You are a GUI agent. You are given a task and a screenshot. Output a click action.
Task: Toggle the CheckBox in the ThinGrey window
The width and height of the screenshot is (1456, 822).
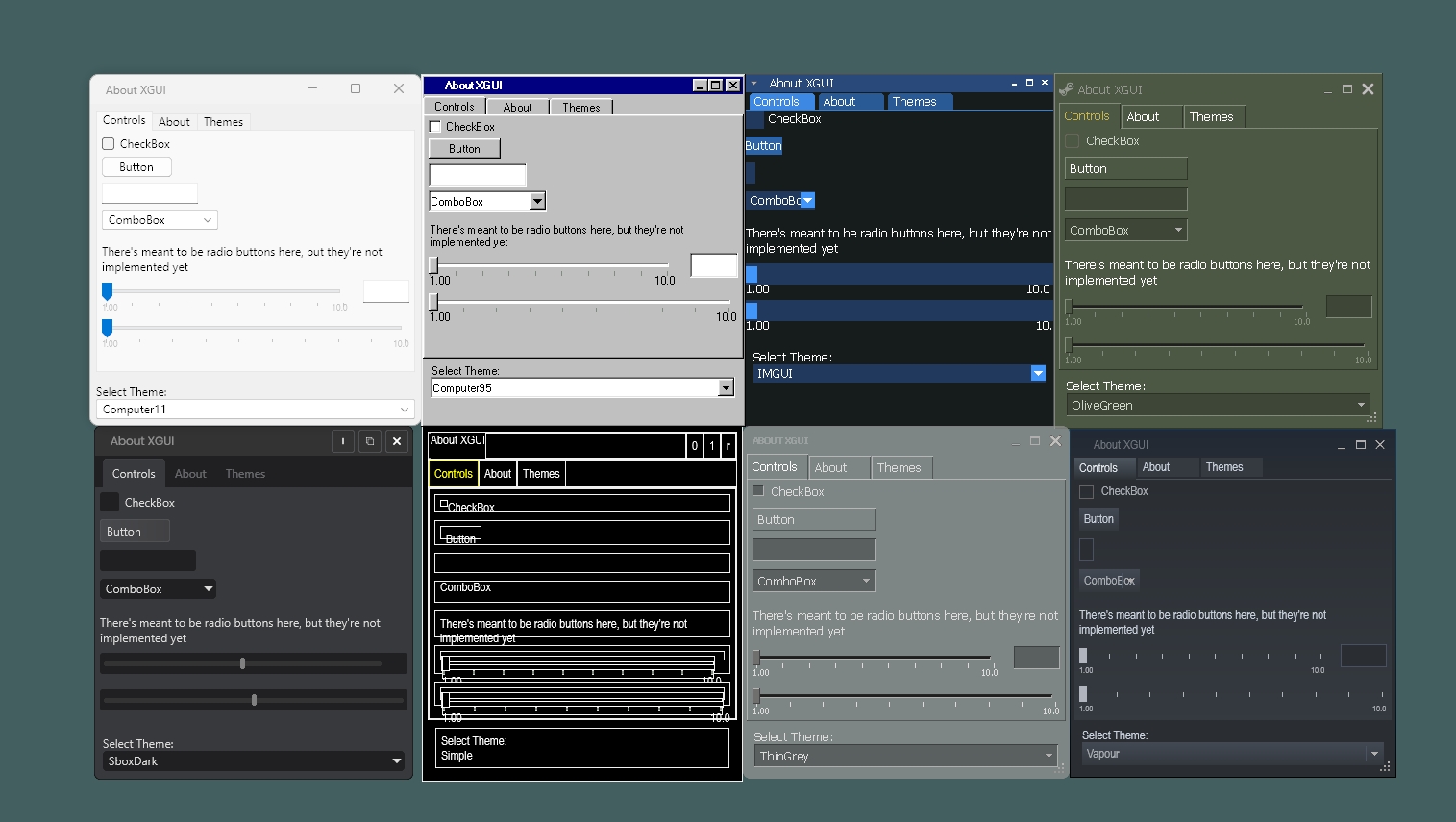[x=758, y=491]
